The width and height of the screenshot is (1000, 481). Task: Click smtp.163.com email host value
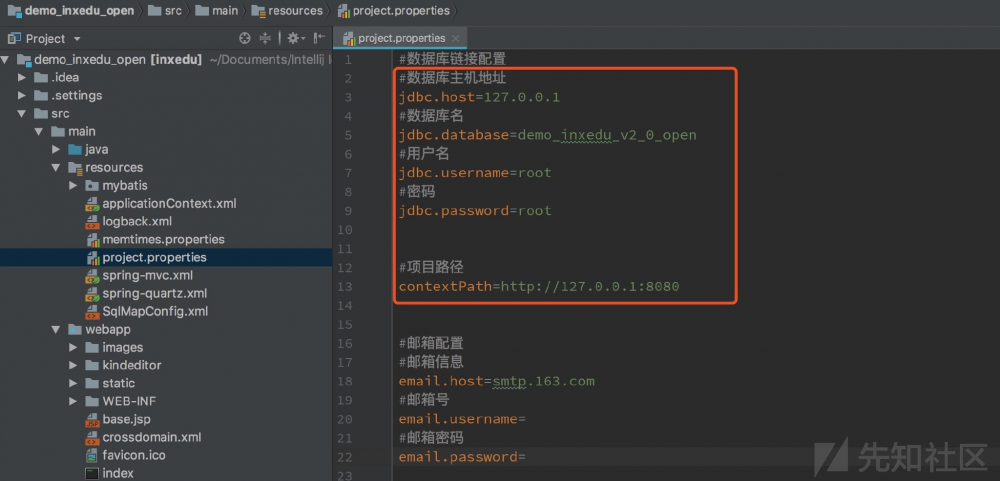[x=543, y=381]
